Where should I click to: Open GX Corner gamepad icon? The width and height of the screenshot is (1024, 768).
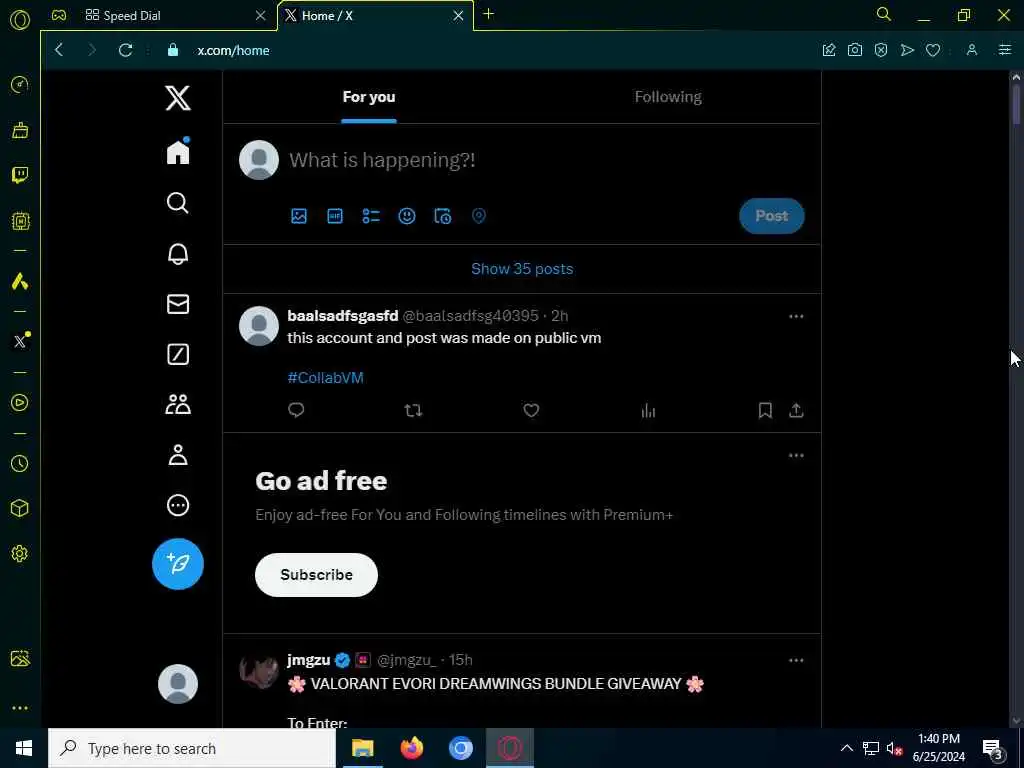coord(59,15)
